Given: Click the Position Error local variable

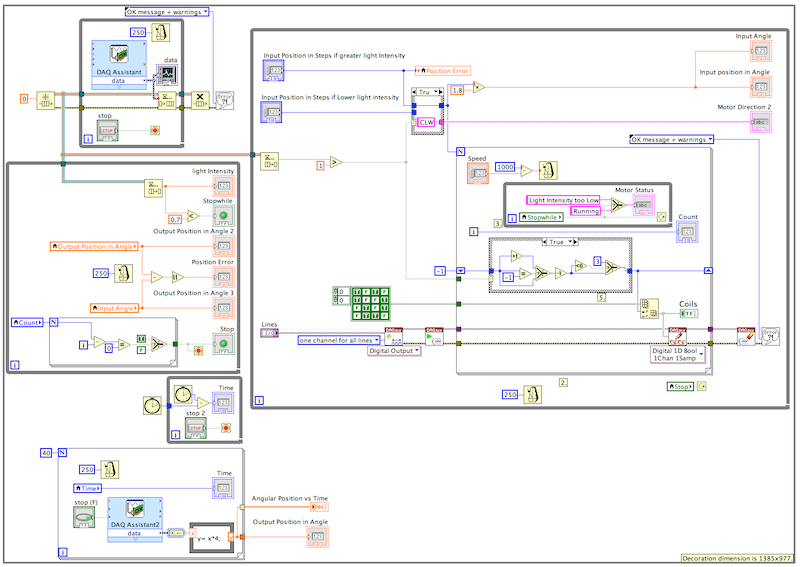Looking at the screenshot, I should point(443,71).
